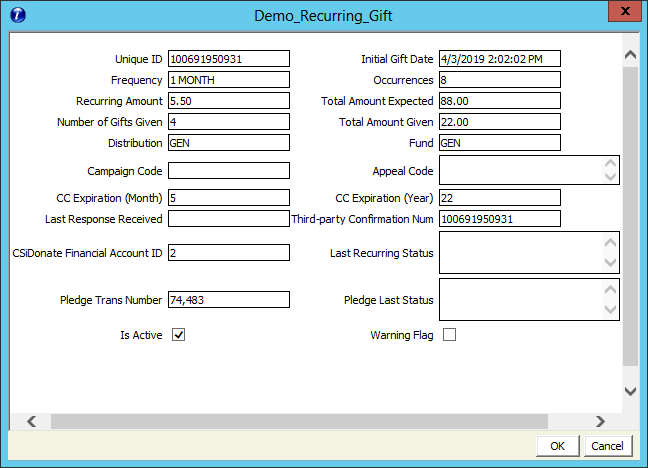The image size is (648, 468).
Task: Enable the Warning Flag checkbox
Action: 449,335
